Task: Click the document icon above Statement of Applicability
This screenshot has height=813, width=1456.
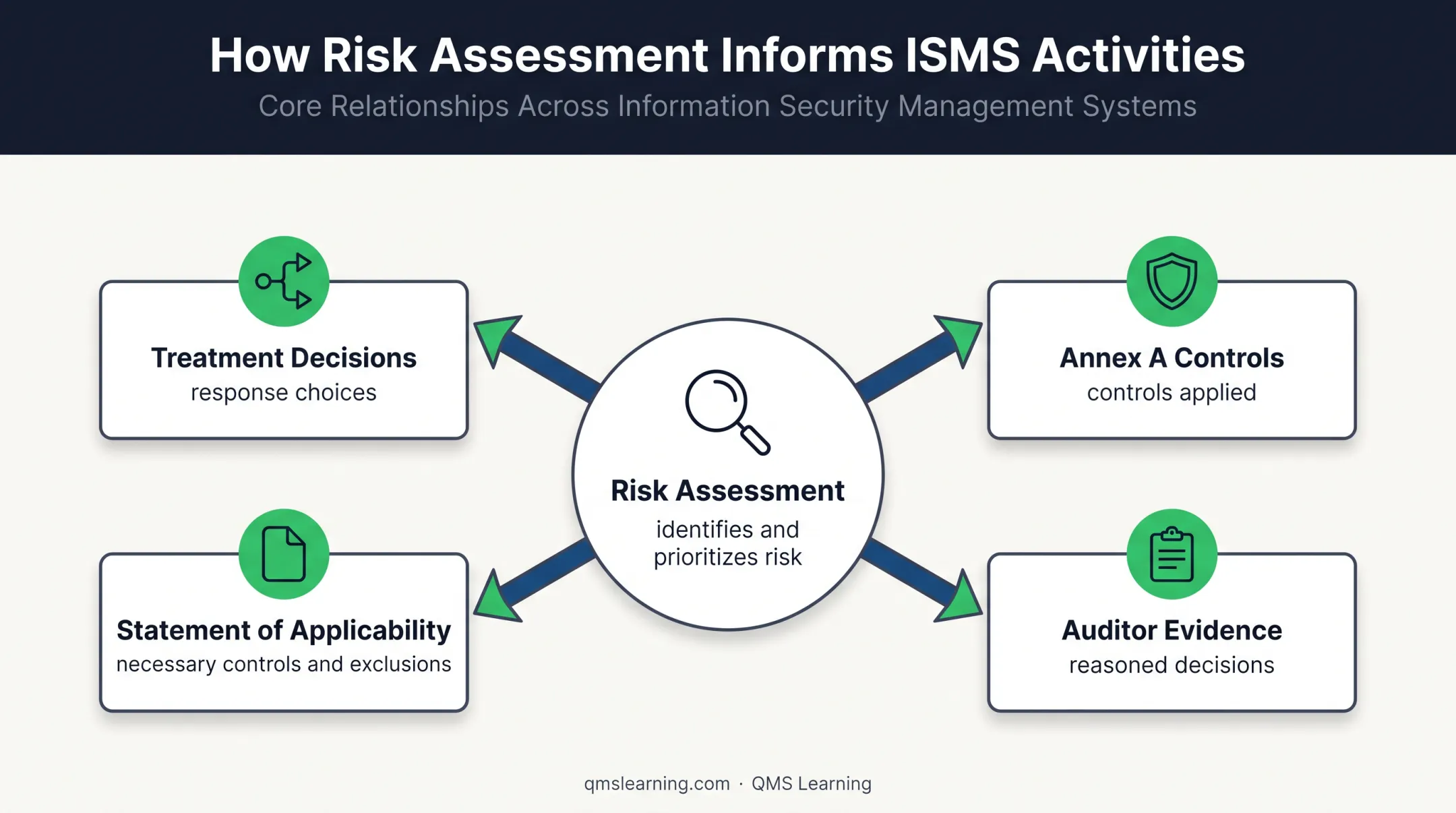Action: (284, 553)
